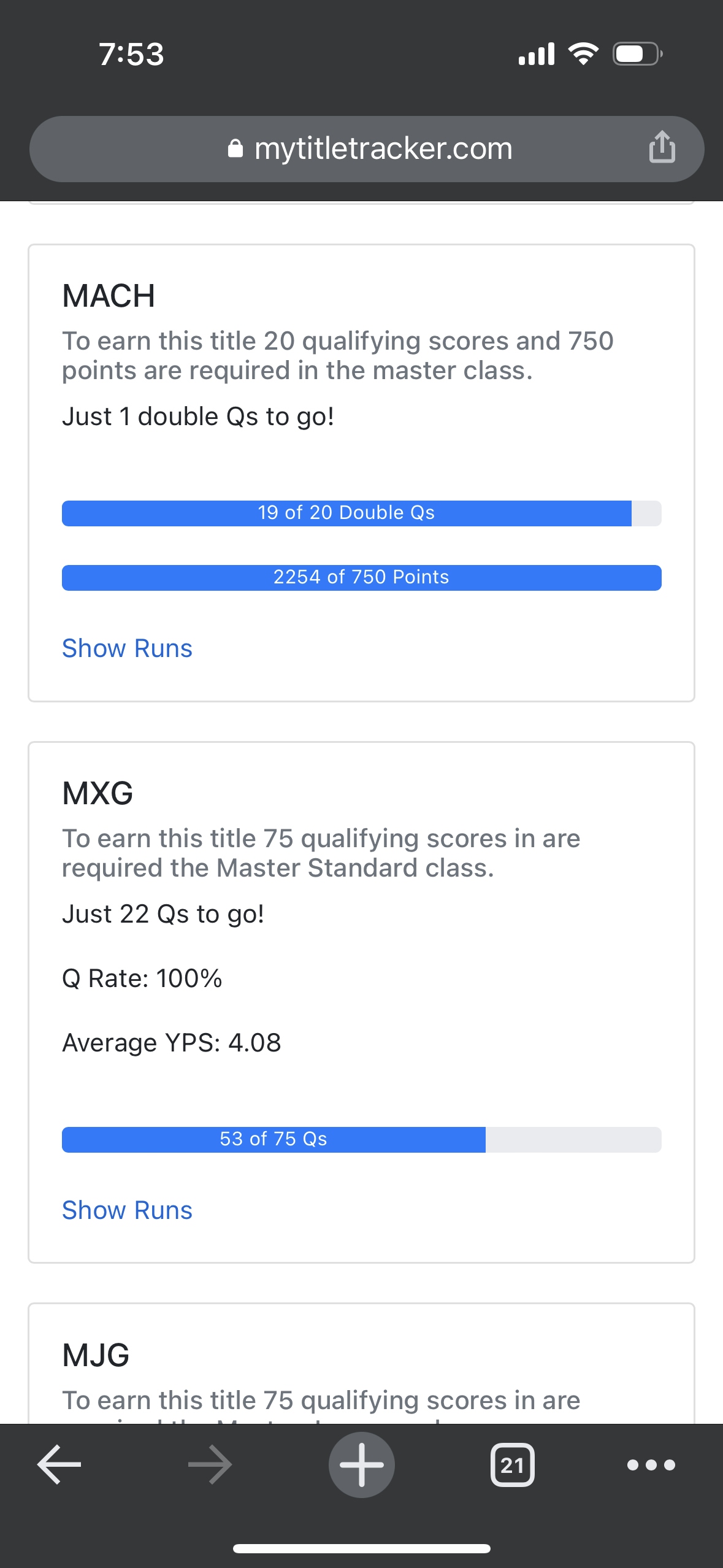Viewport: 723px width, 1568px height.
Task: Tap the lock icon beside mytitletracker.com
Action: pos(235,148)
